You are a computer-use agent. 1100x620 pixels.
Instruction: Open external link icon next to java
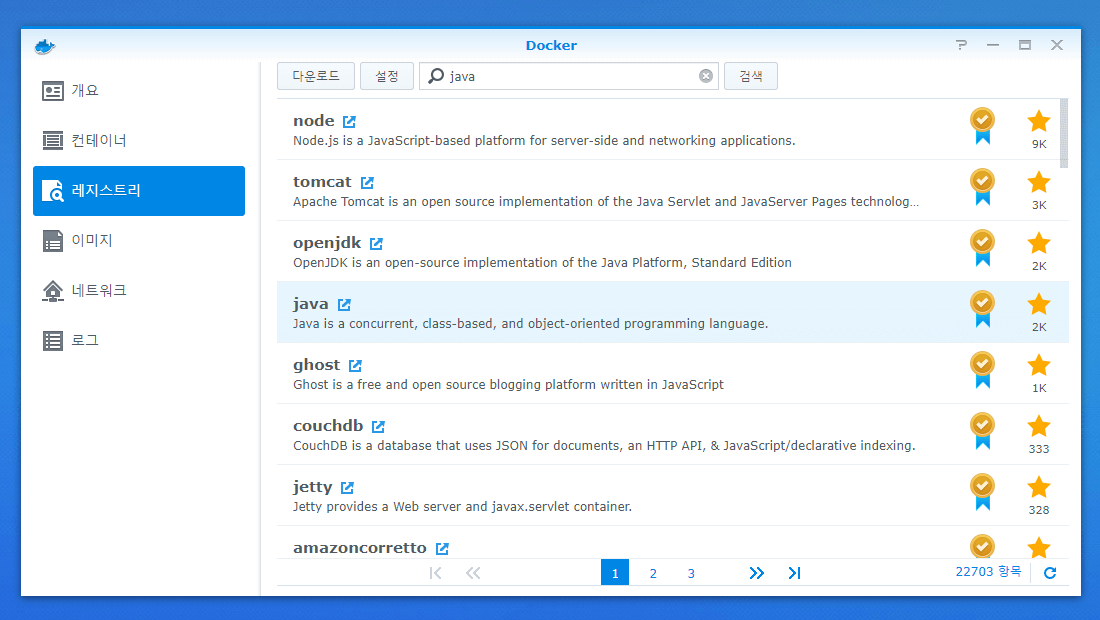(x=344, y=304)
